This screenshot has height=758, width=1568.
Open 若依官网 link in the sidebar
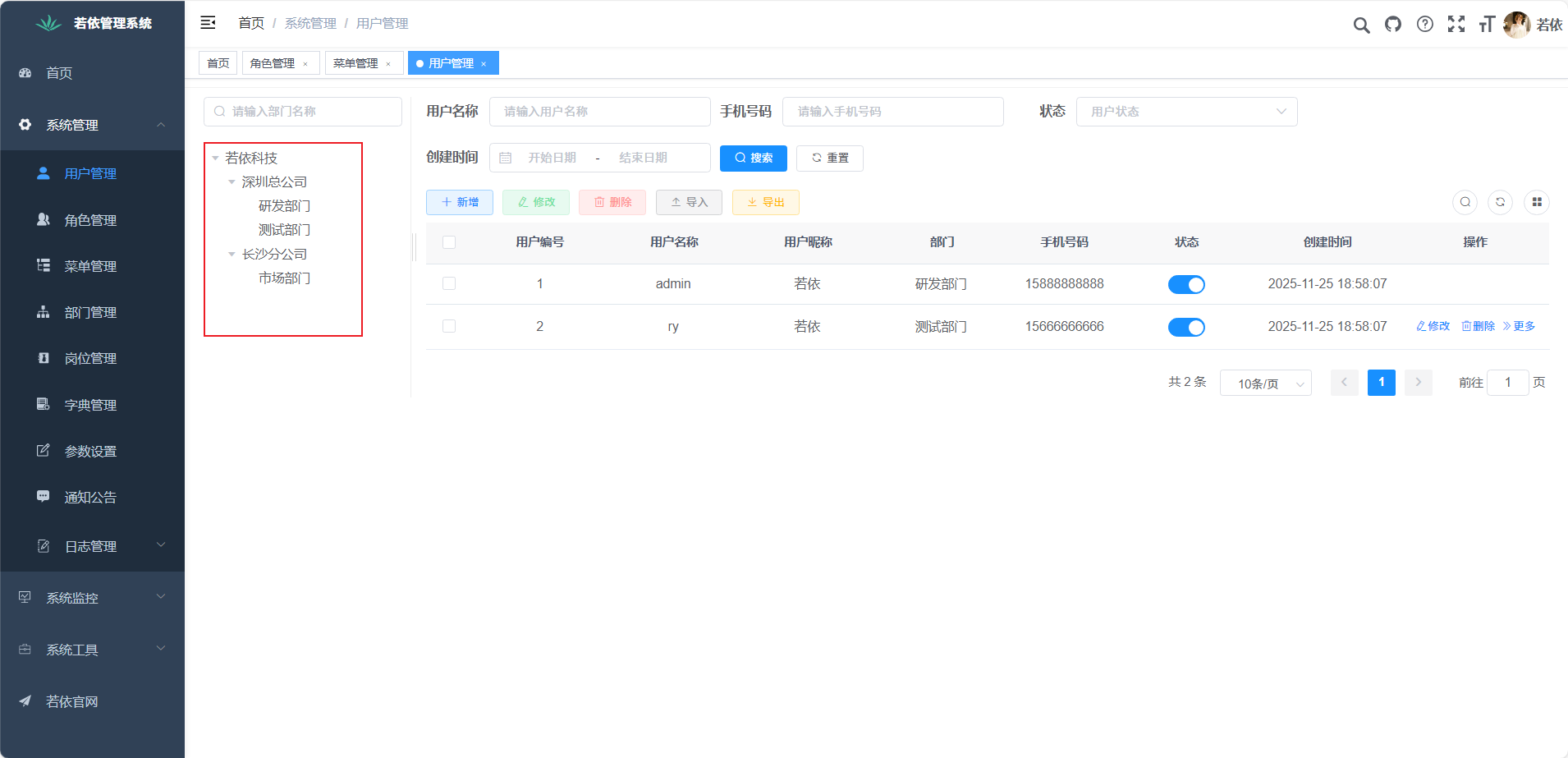92,701
